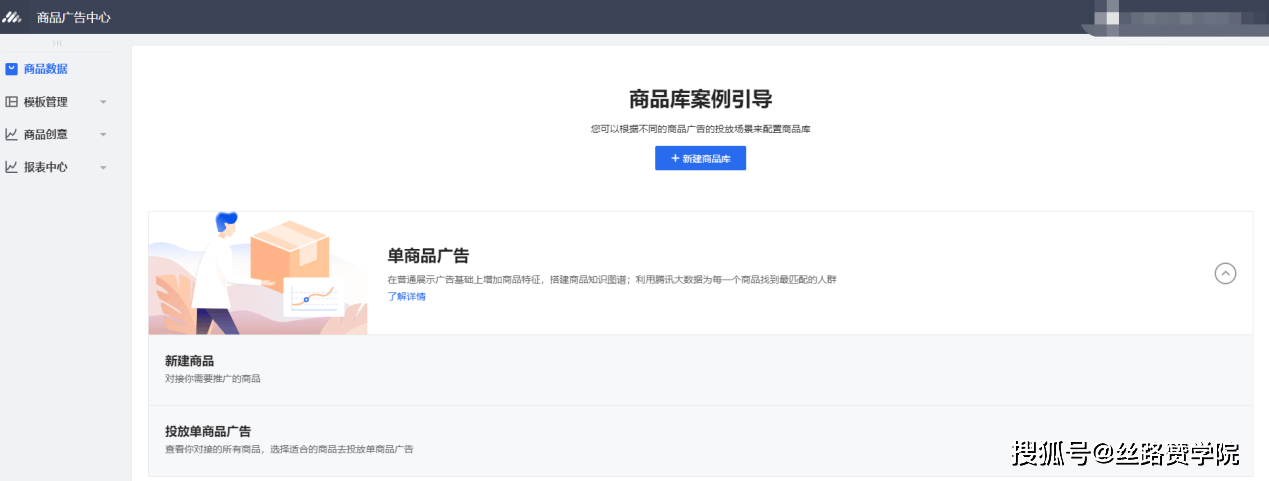The width and height of the screenshot is (1269, 481).
Task: Click the 商品创意 chart icon
Action: coord(12,134)
